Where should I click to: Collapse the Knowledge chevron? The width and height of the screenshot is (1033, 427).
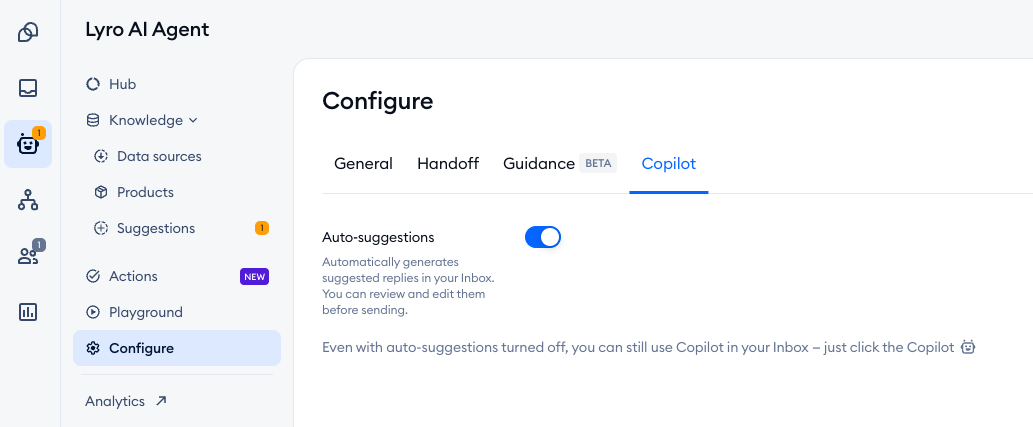193,121
